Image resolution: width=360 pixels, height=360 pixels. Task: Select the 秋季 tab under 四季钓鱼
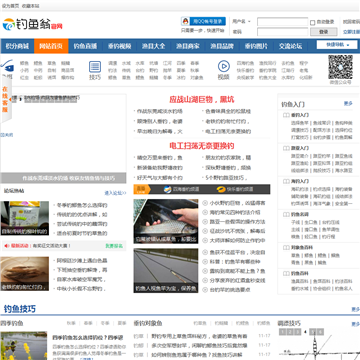click(71, 323)
